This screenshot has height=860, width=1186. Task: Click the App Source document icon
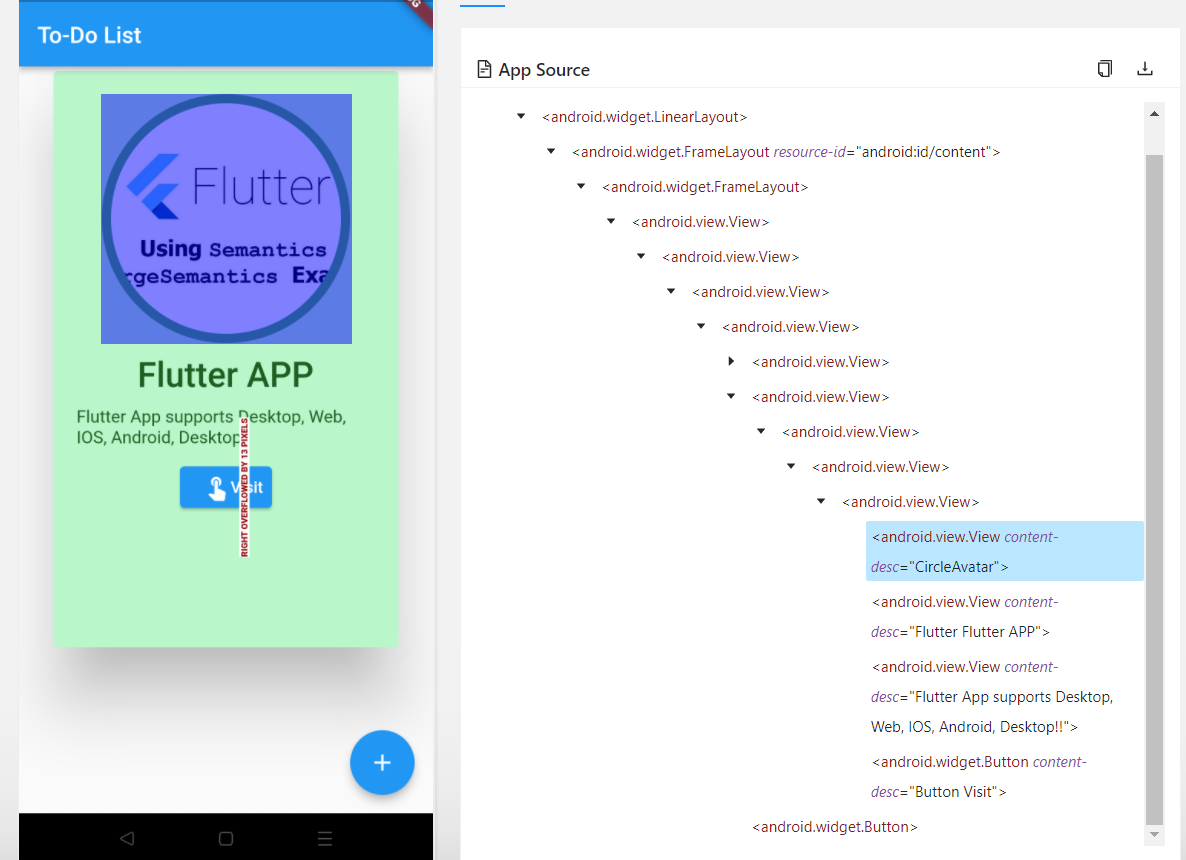[484, 70]
